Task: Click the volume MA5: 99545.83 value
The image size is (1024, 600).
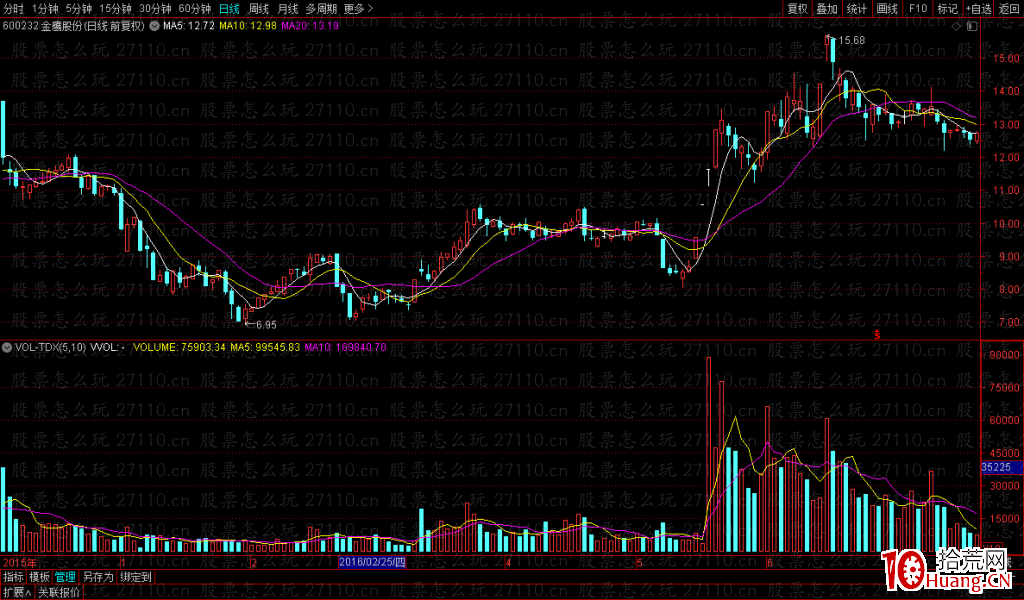Action: pyautogui.click(x=265, y=347)
